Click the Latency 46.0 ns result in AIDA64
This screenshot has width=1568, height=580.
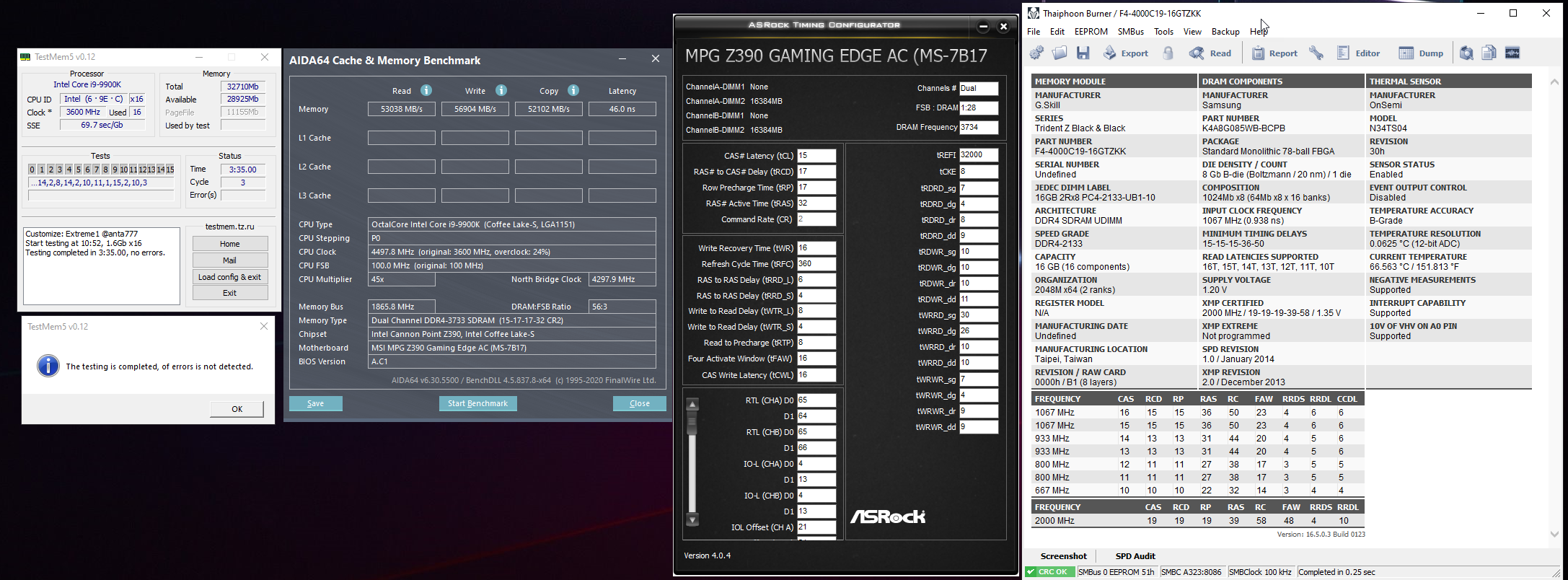pyautogui.click(x=622, y=109)
